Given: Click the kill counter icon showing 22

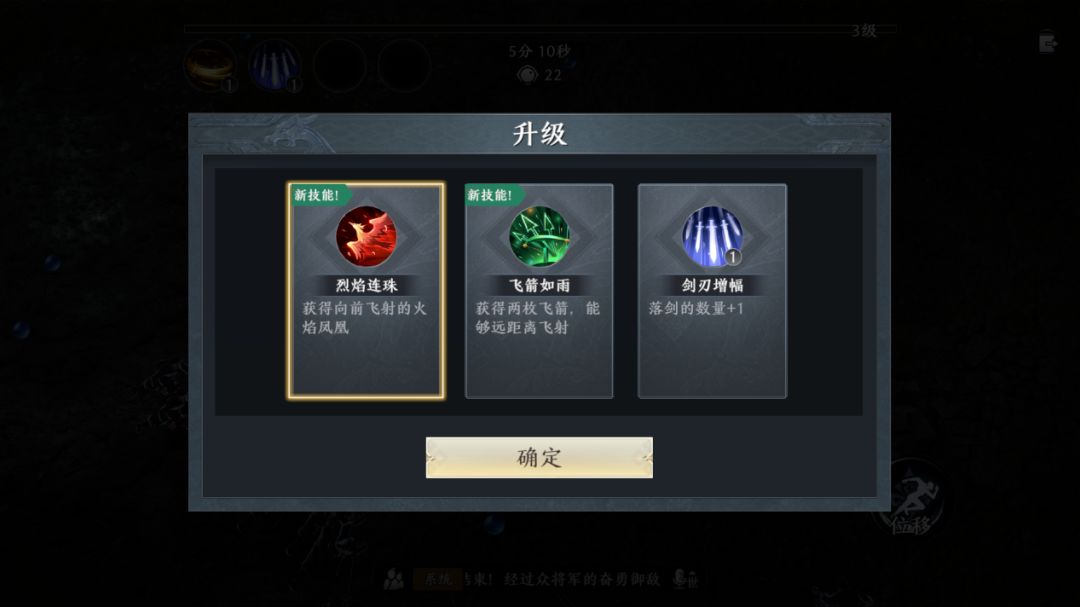Looking at the screenshot, I should 528,74.
